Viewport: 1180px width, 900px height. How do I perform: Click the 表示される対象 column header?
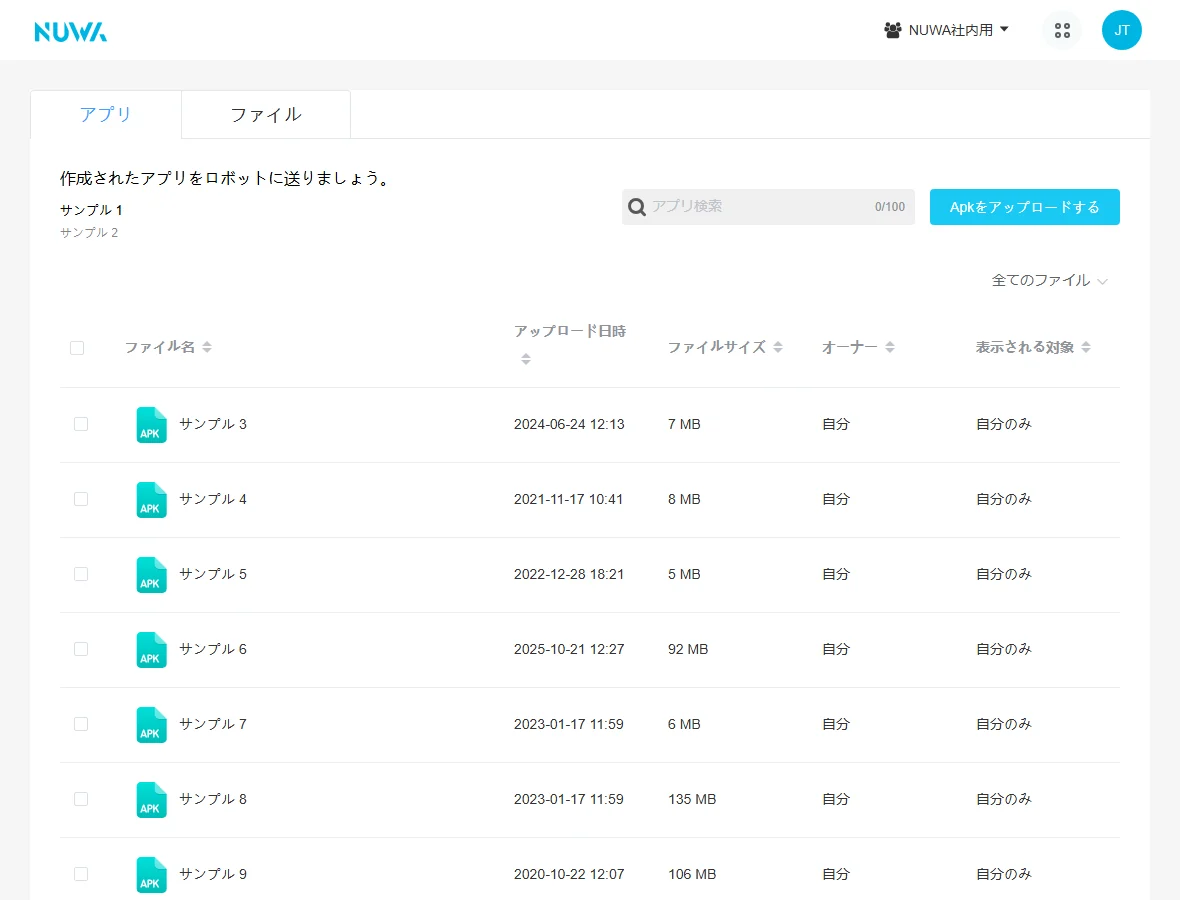[x=1025, y=347]
